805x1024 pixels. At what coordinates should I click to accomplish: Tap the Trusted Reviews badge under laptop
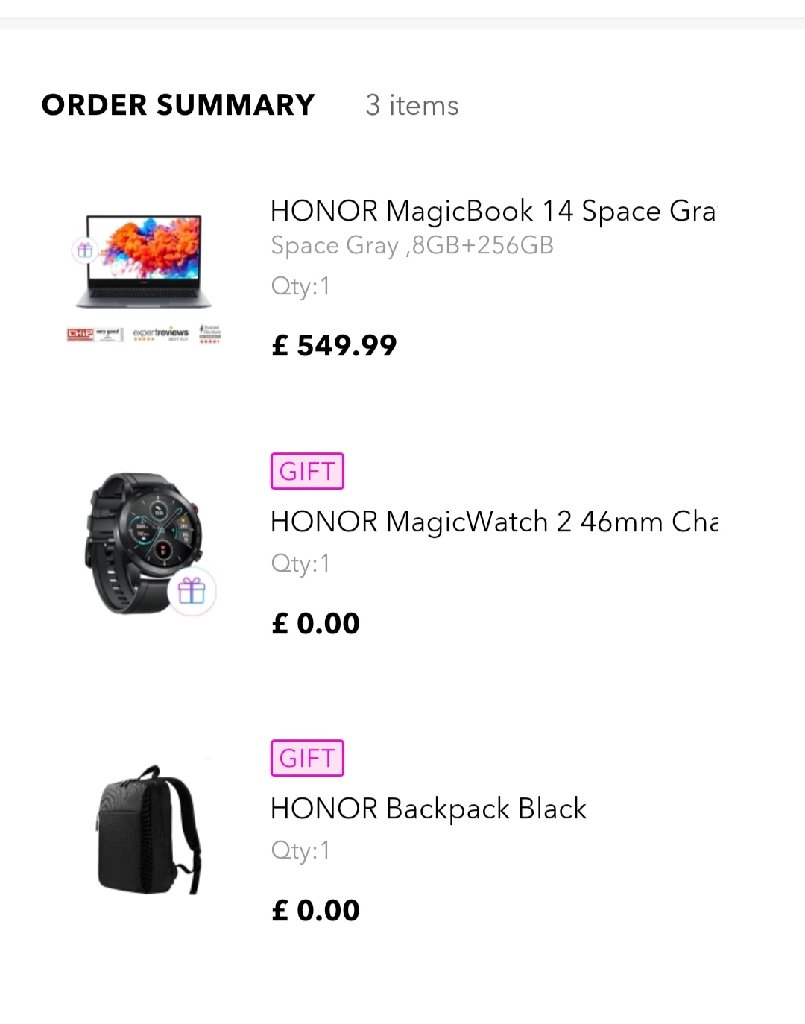pyautogui.click(x=210, y=334)
